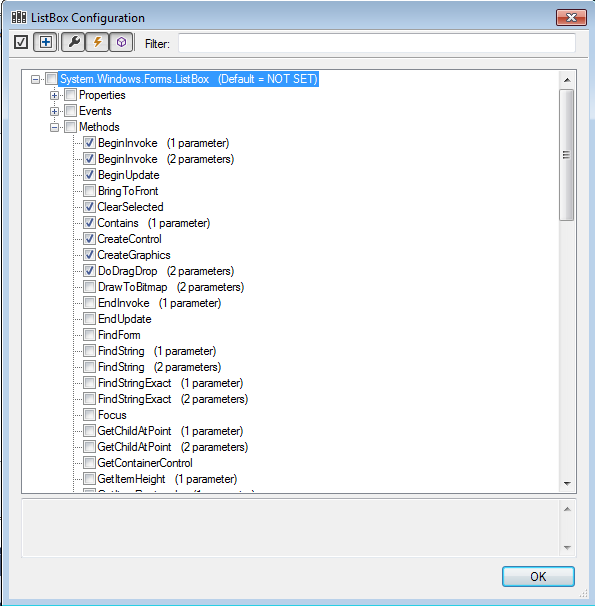Click the up arrow of the tree scrollbar
595x606 pixels.
567,80
